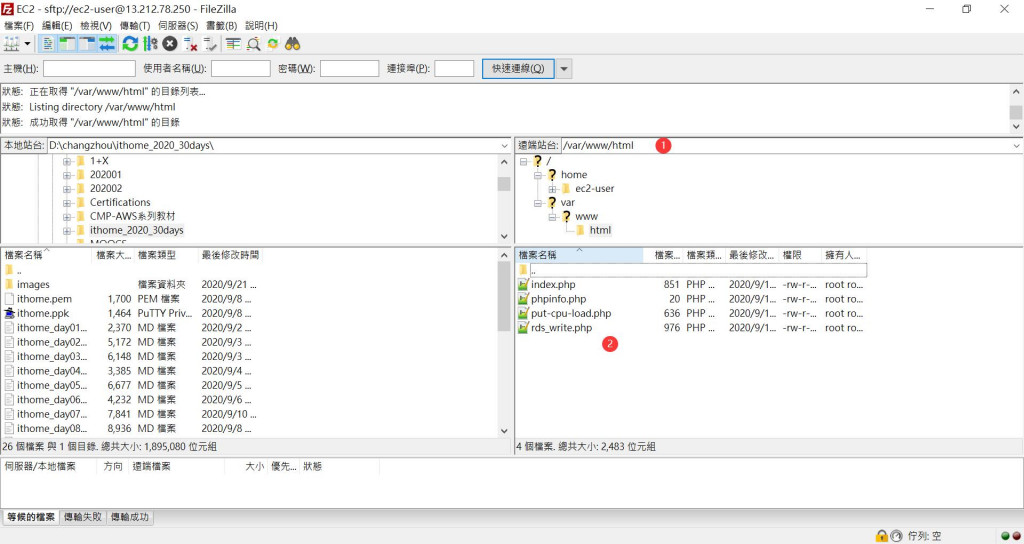The image size is (1024, 544).
Task: Toggle synchronized browsing
Action: tap(272, 44)
